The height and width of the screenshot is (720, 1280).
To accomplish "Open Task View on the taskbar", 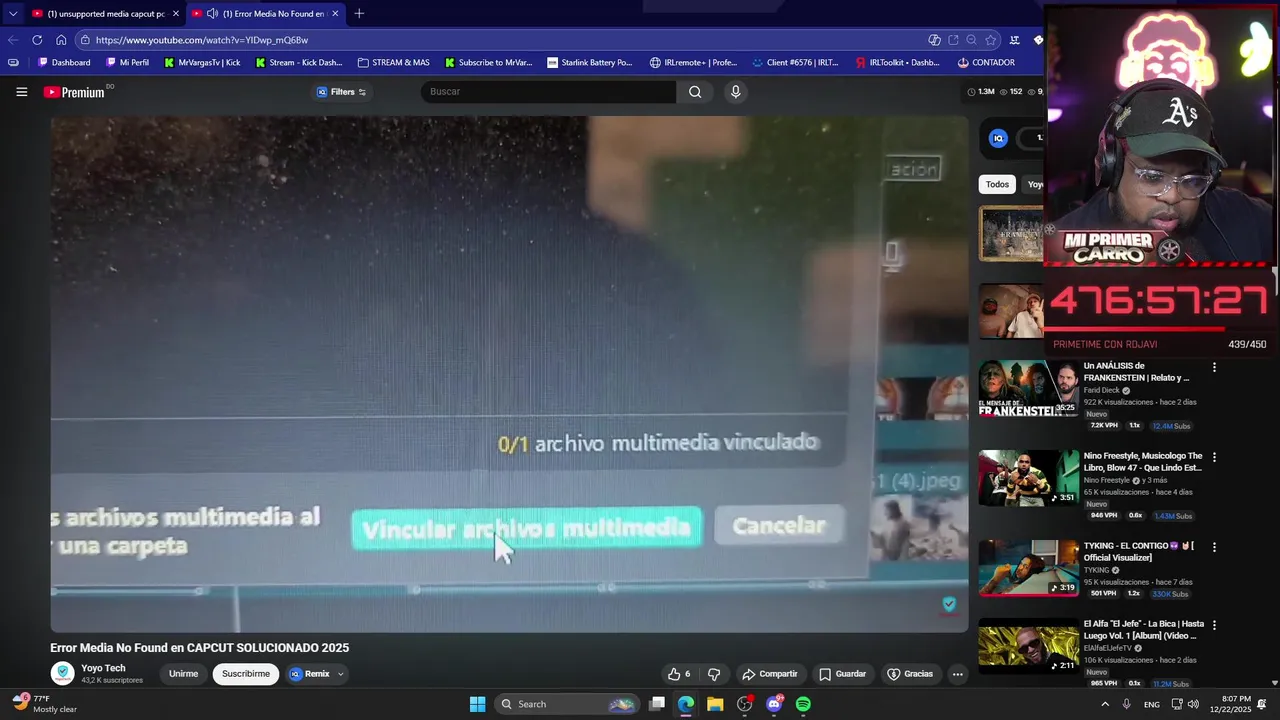I will click(657, 704).
